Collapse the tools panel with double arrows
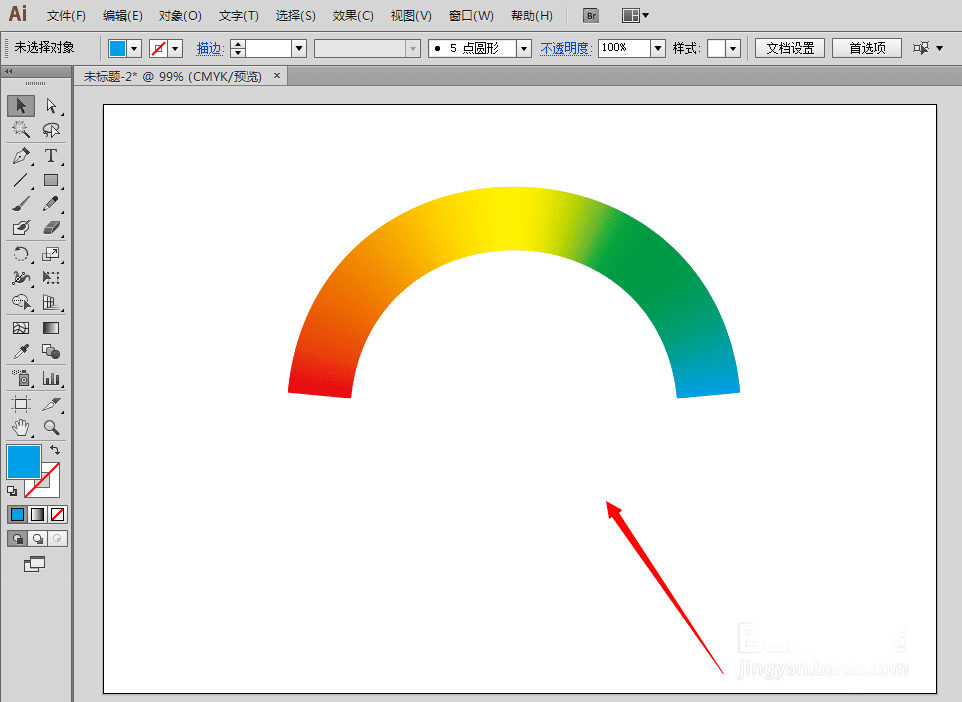962x702 pixels. [x=9, y=72]
